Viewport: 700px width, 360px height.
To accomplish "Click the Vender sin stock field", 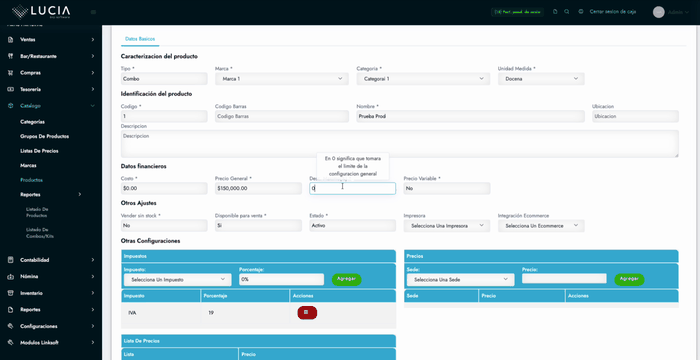I will 164,226.
